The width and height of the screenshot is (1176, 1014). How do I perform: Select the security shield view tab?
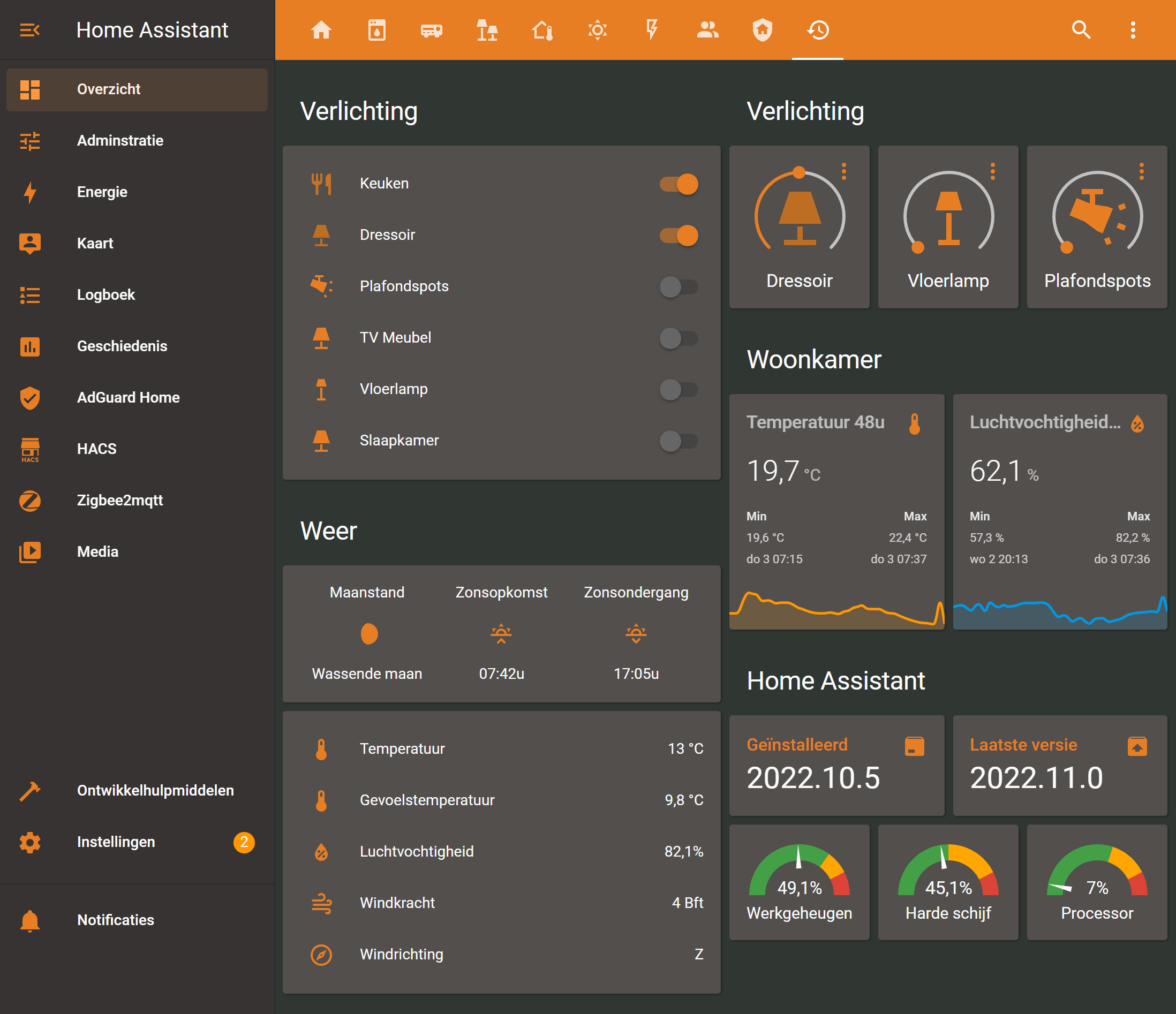[762, 29]
